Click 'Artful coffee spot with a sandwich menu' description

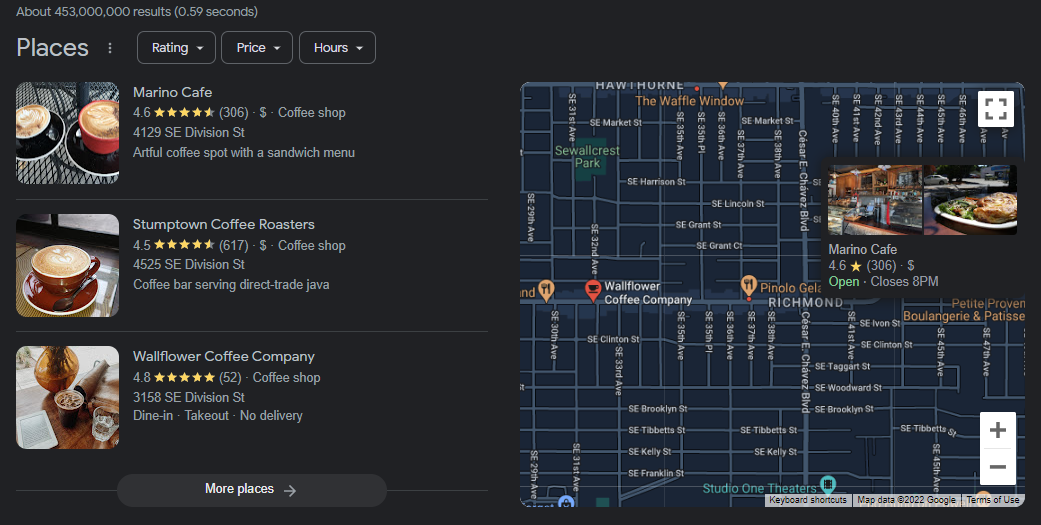(244, 152)
